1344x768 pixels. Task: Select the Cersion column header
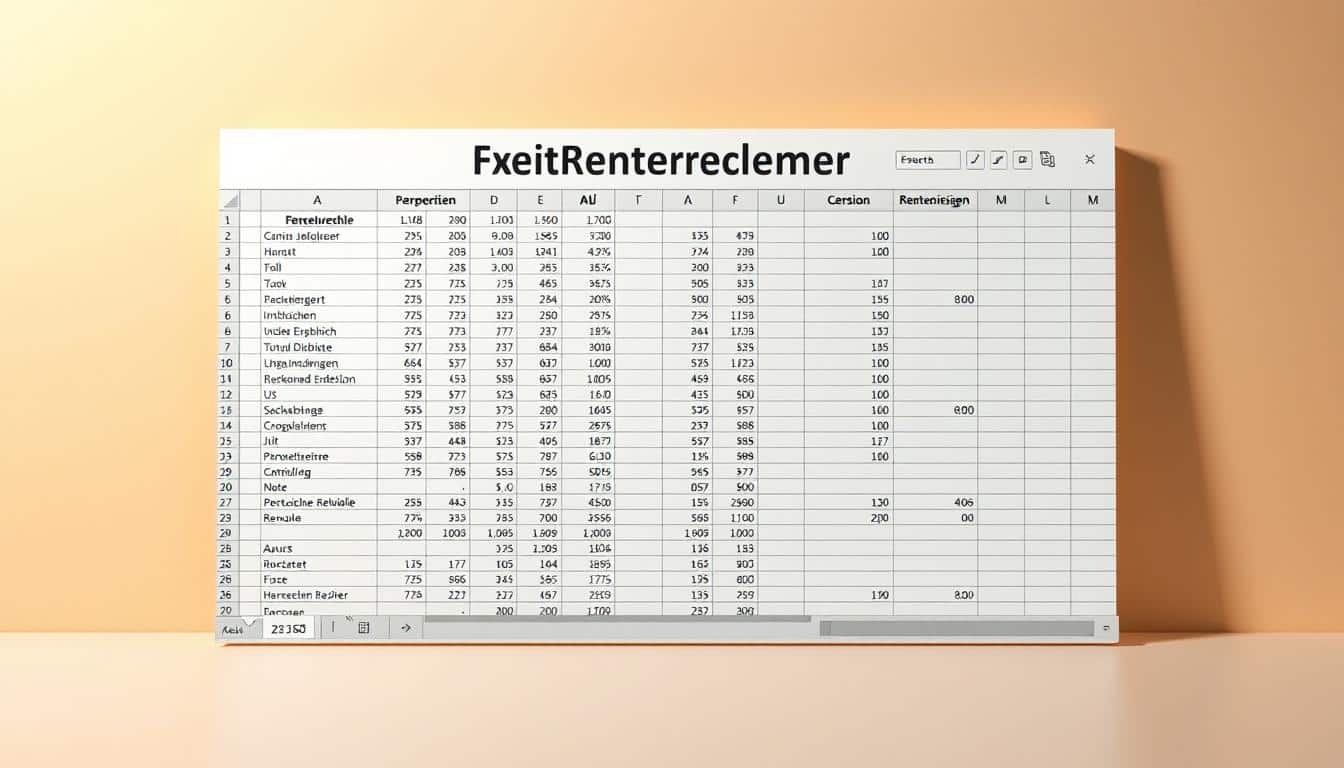(848, 200)
